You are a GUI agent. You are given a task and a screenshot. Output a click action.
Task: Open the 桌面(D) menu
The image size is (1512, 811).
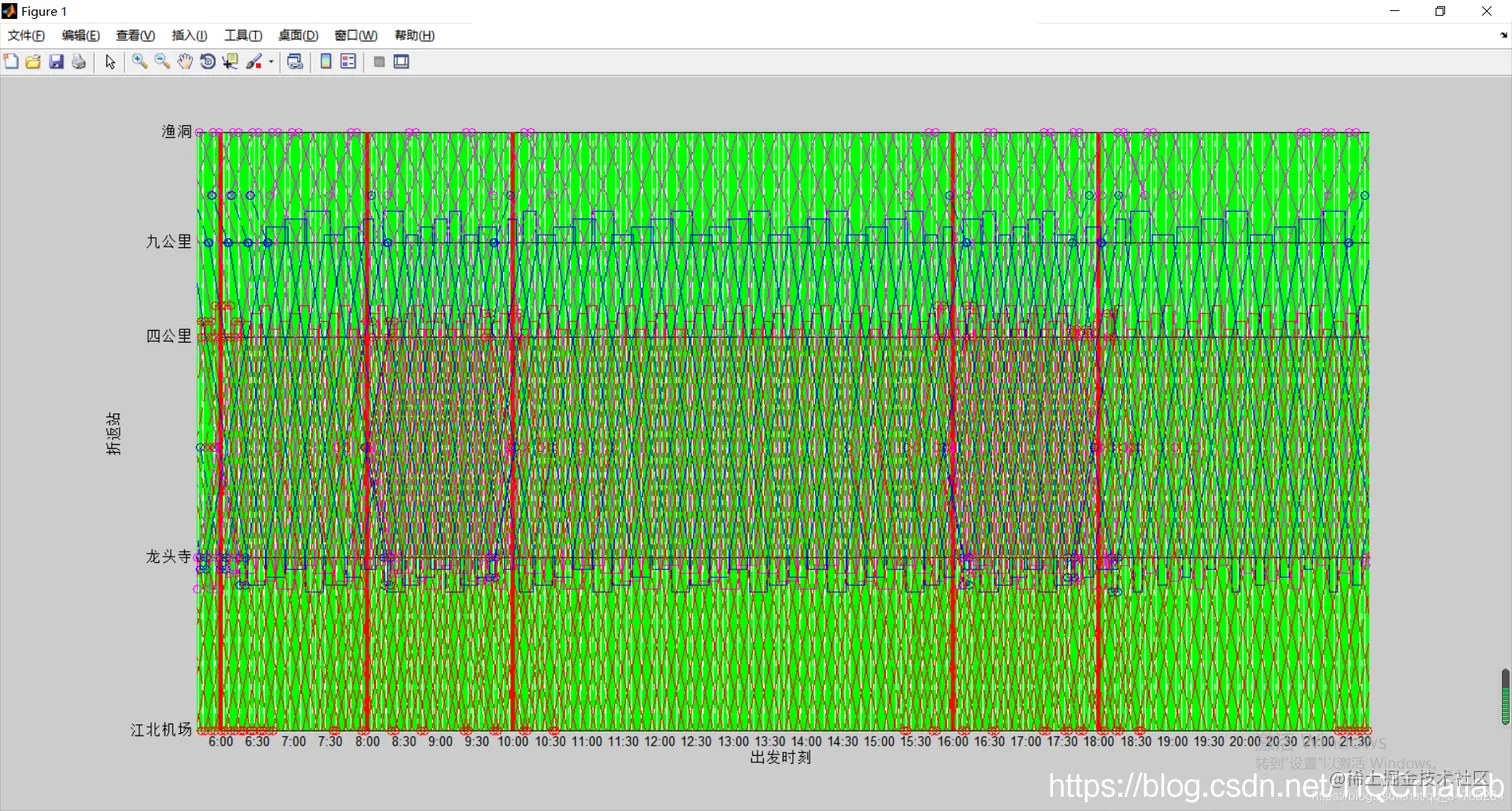pyautogui.click(x=298, y=36)
